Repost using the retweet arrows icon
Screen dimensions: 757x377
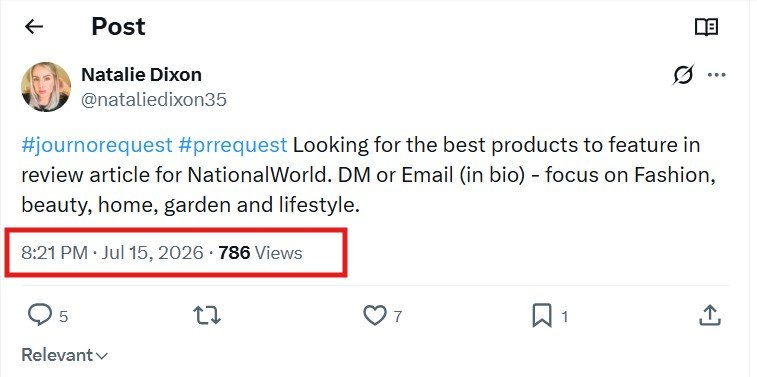(207, 315)
